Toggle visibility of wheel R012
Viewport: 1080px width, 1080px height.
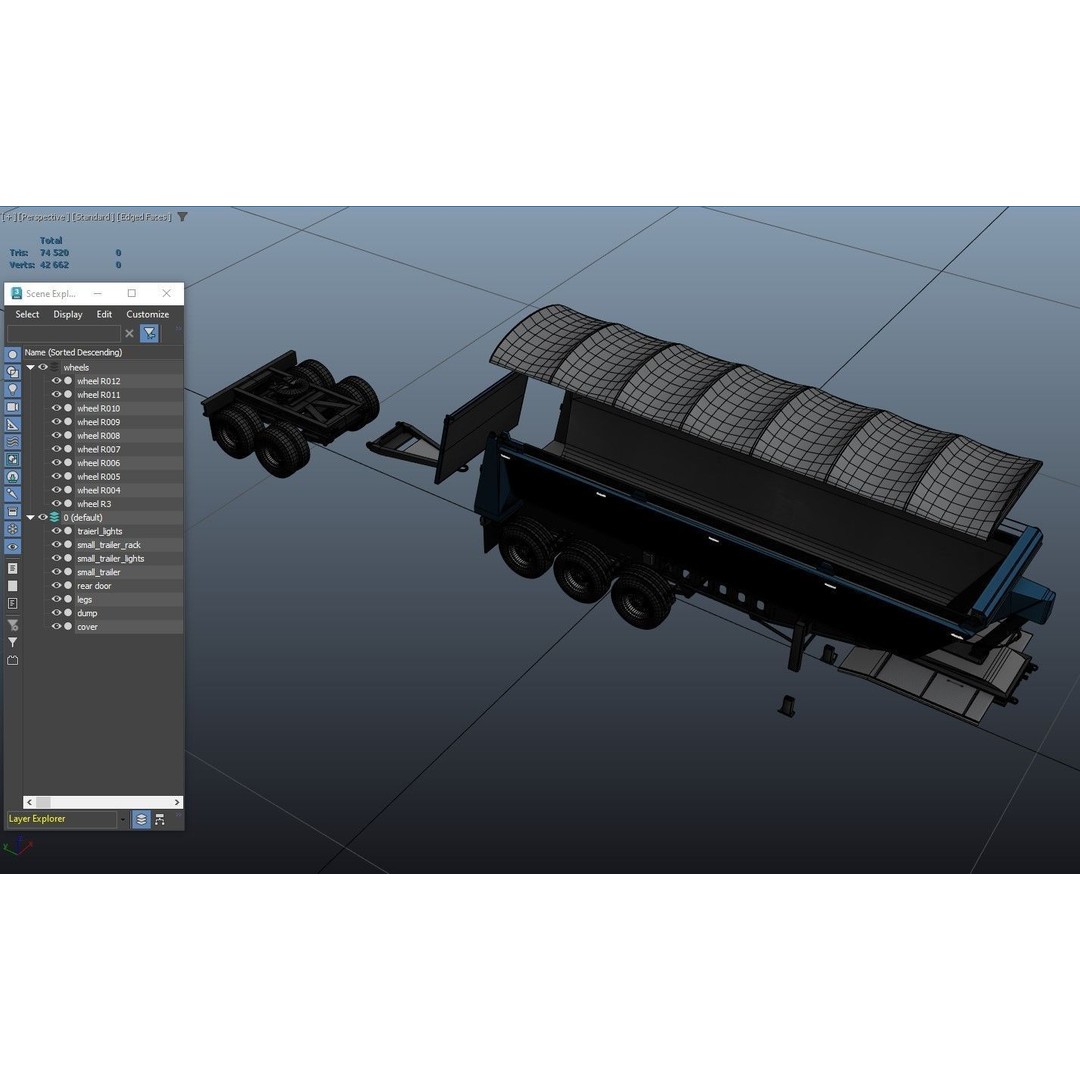pyautogui.click(x=56, y=381)
